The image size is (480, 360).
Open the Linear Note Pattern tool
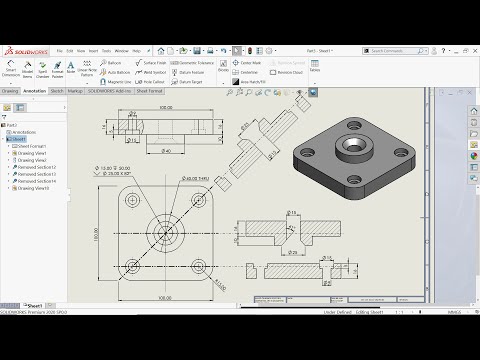point(87,69)
